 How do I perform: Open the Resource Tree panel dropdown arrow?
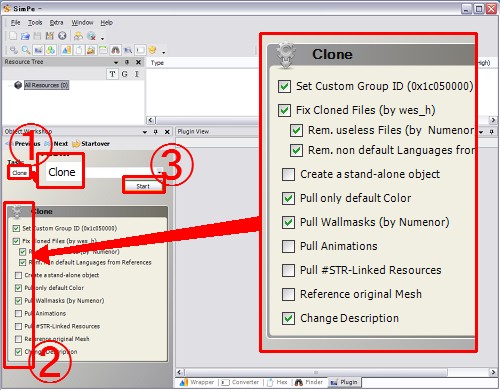point(116,62)
